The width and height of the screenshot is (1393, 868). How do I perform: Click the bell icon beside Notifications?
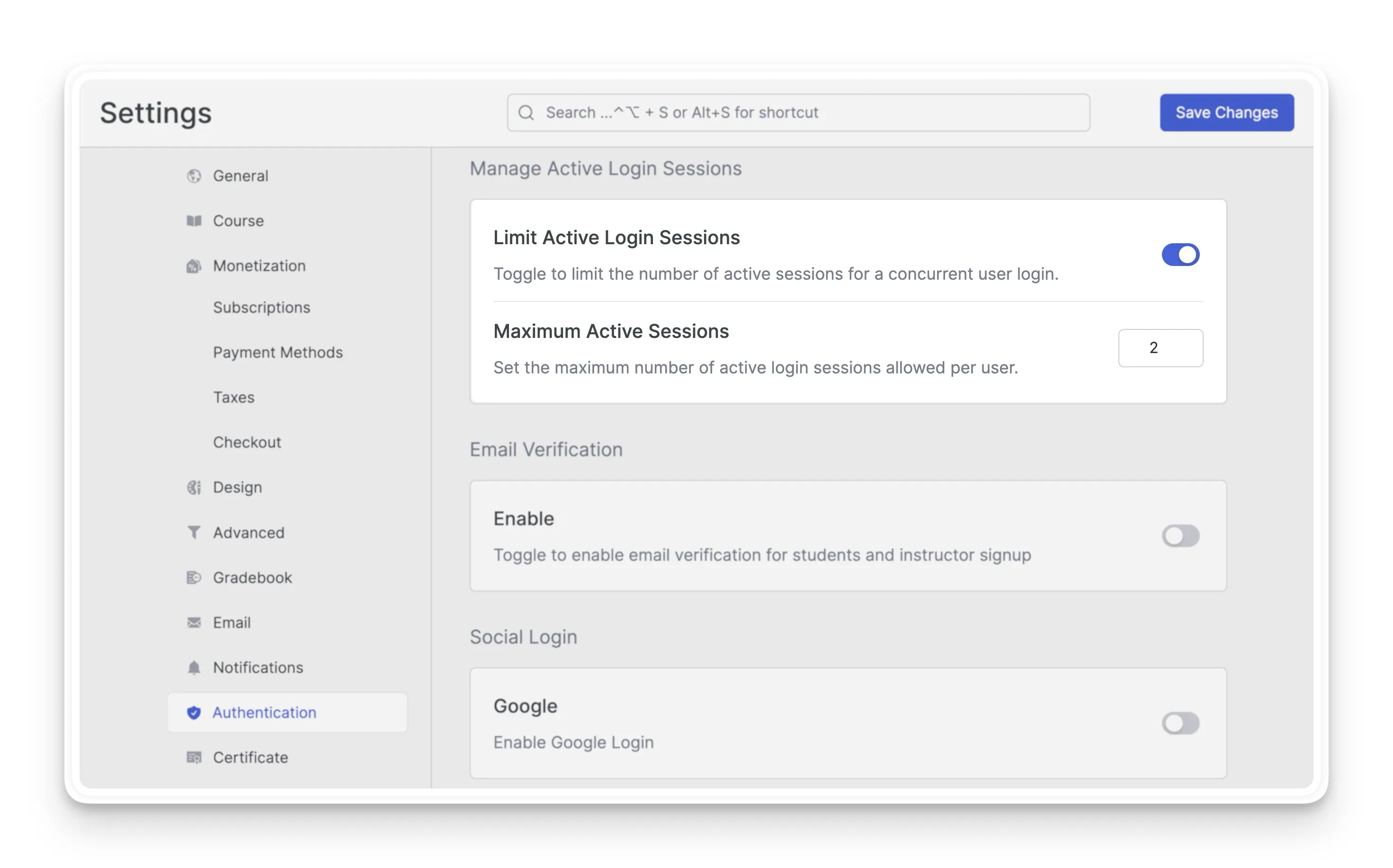click(194, 668)
